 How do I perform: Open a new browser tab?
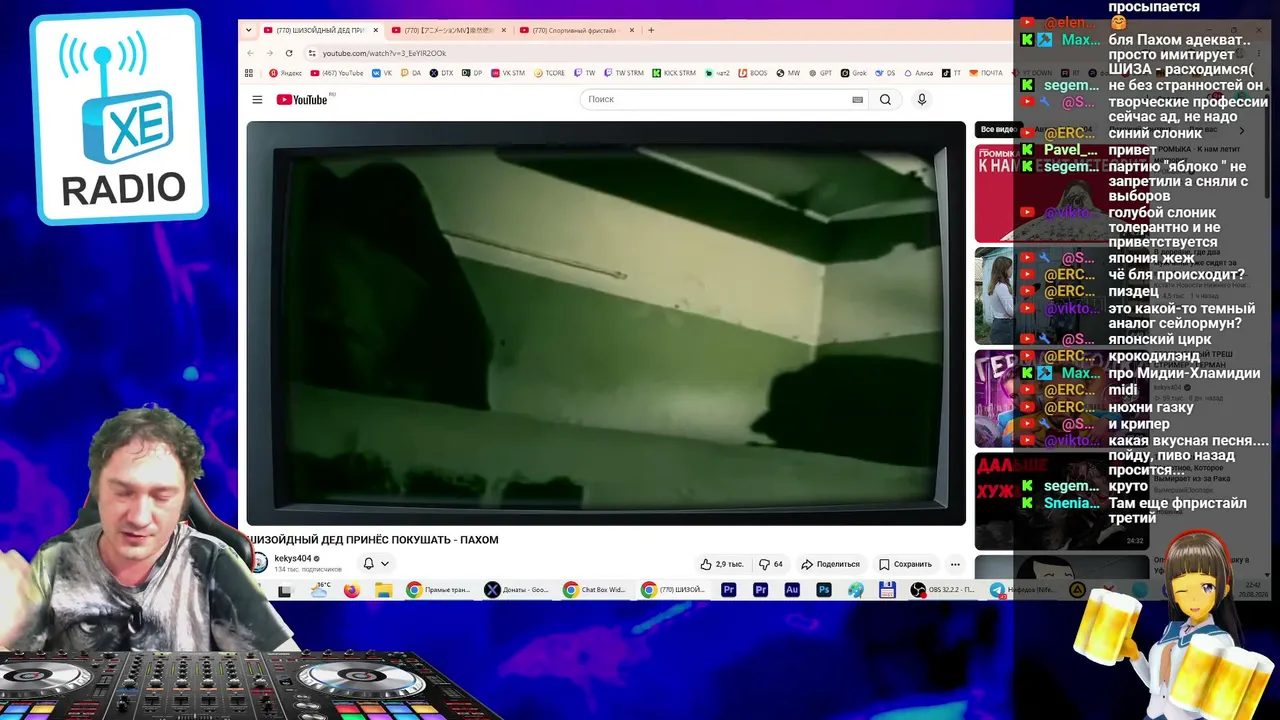[651, 30]
